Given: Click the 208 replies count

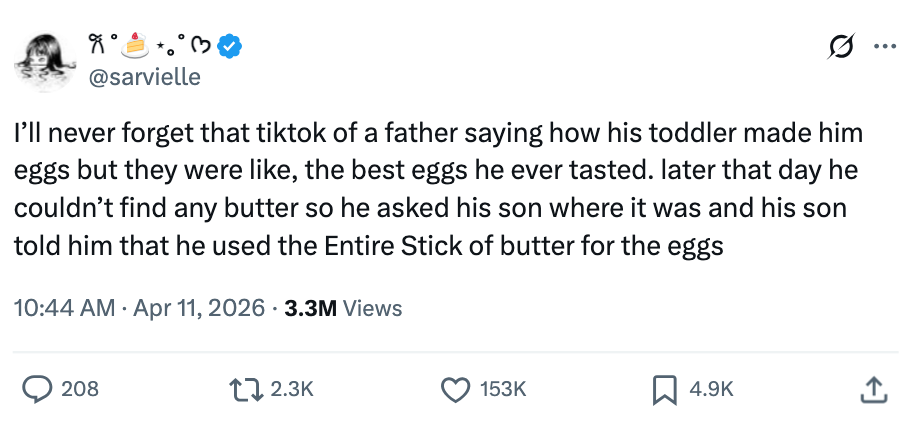Looking at the screenshot, I should tap(80, 388).
